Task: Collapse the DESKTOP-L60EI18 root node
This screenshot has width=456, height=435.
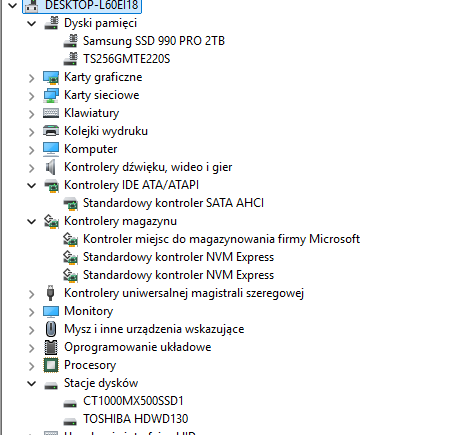Action: pos(12,5)
